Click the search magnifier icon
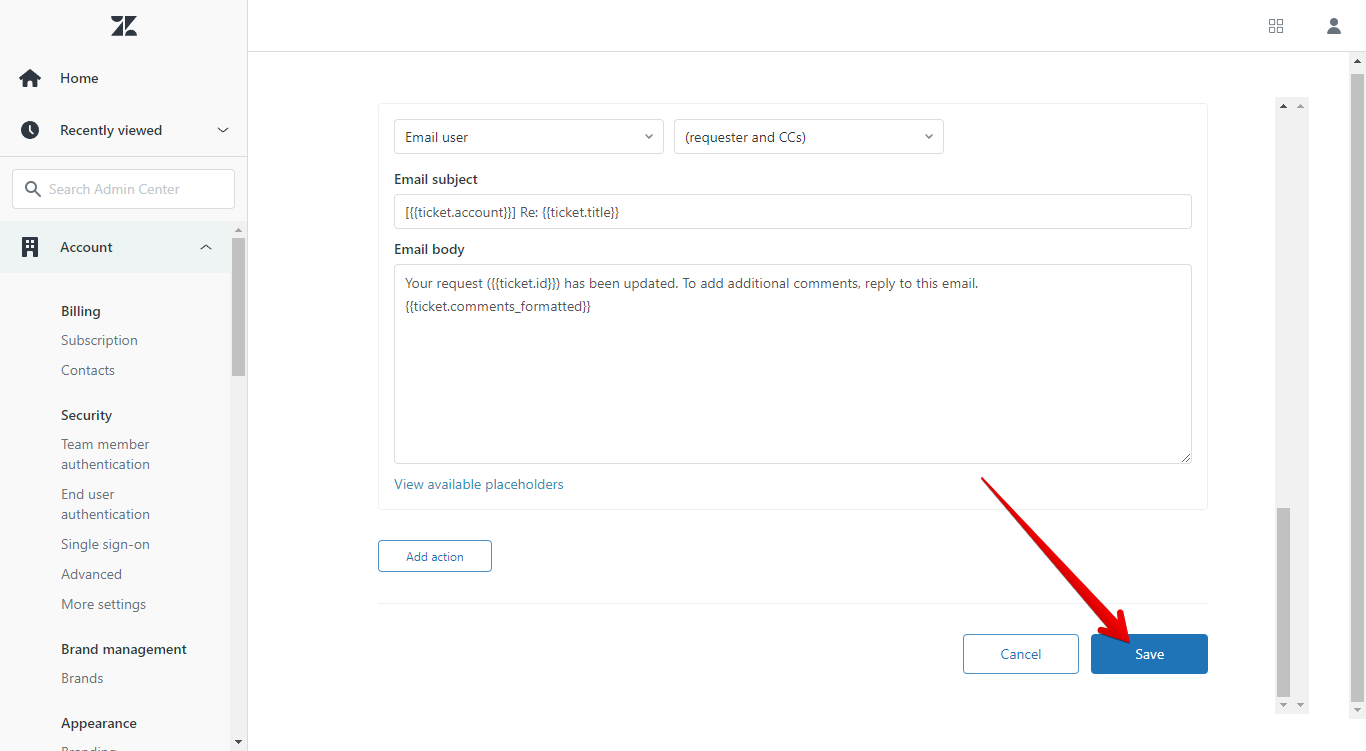 click(33, 189)
